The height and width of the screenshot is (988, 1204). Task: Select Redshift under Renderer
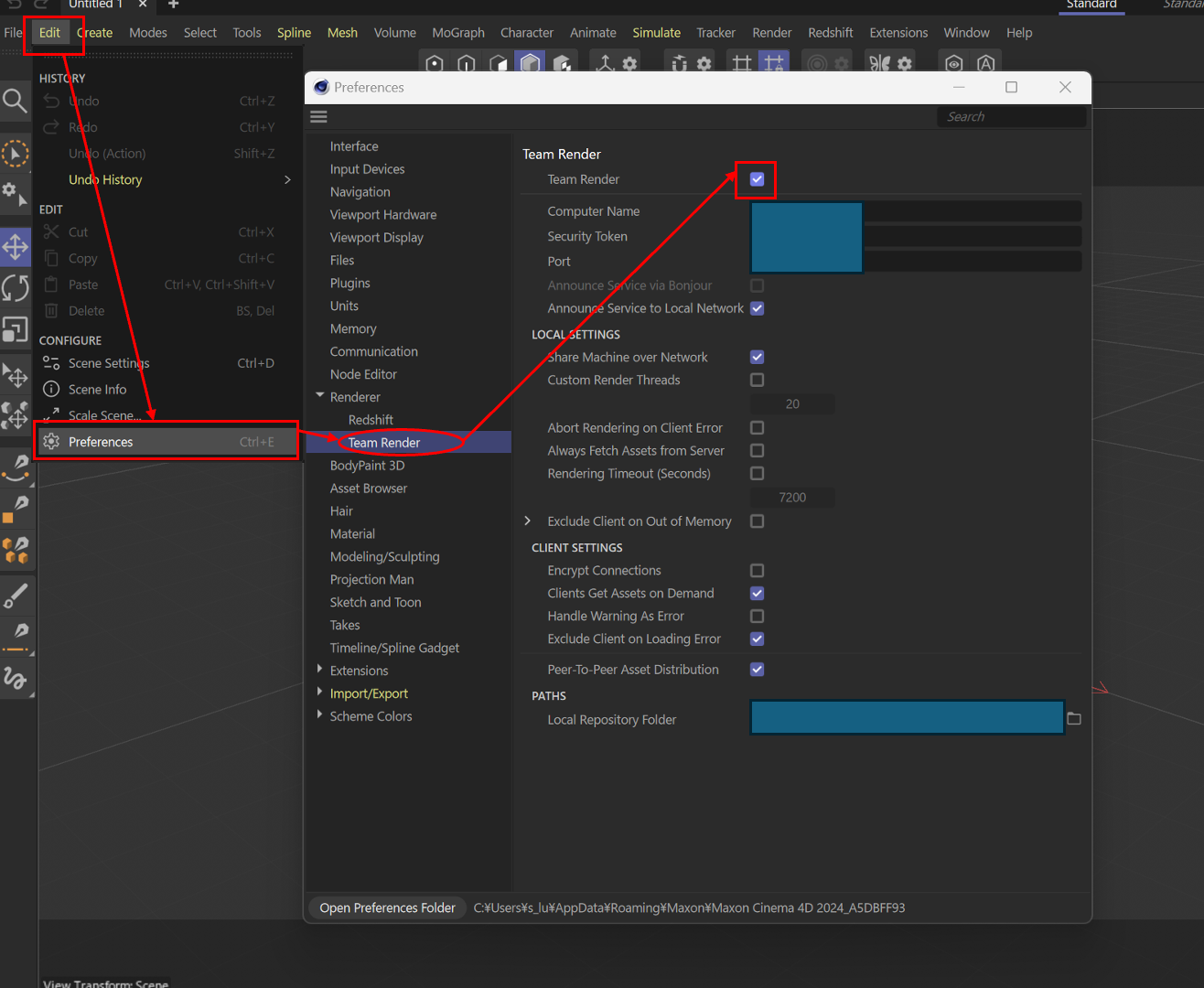[x=371, y=420]
